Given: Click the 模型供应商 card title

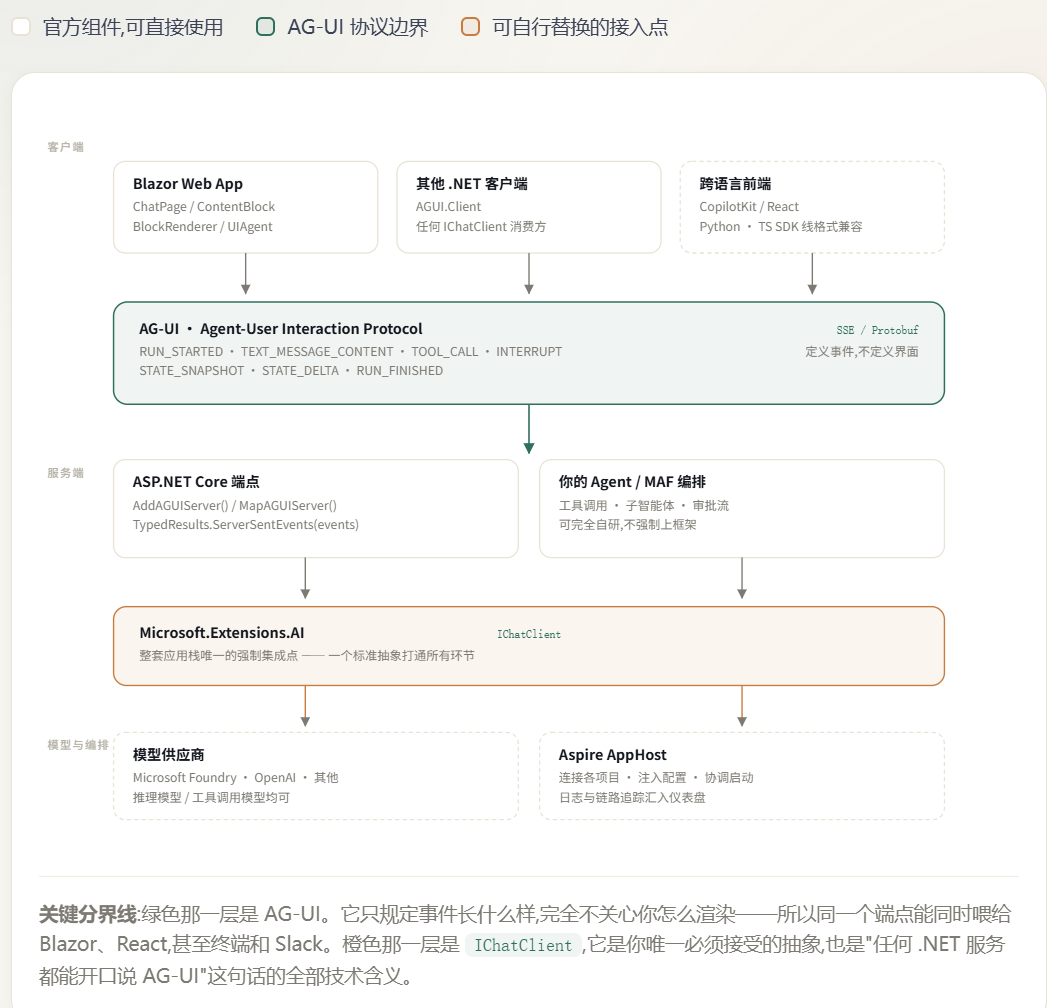Looking at the screenshot, I should pos(168,754).
